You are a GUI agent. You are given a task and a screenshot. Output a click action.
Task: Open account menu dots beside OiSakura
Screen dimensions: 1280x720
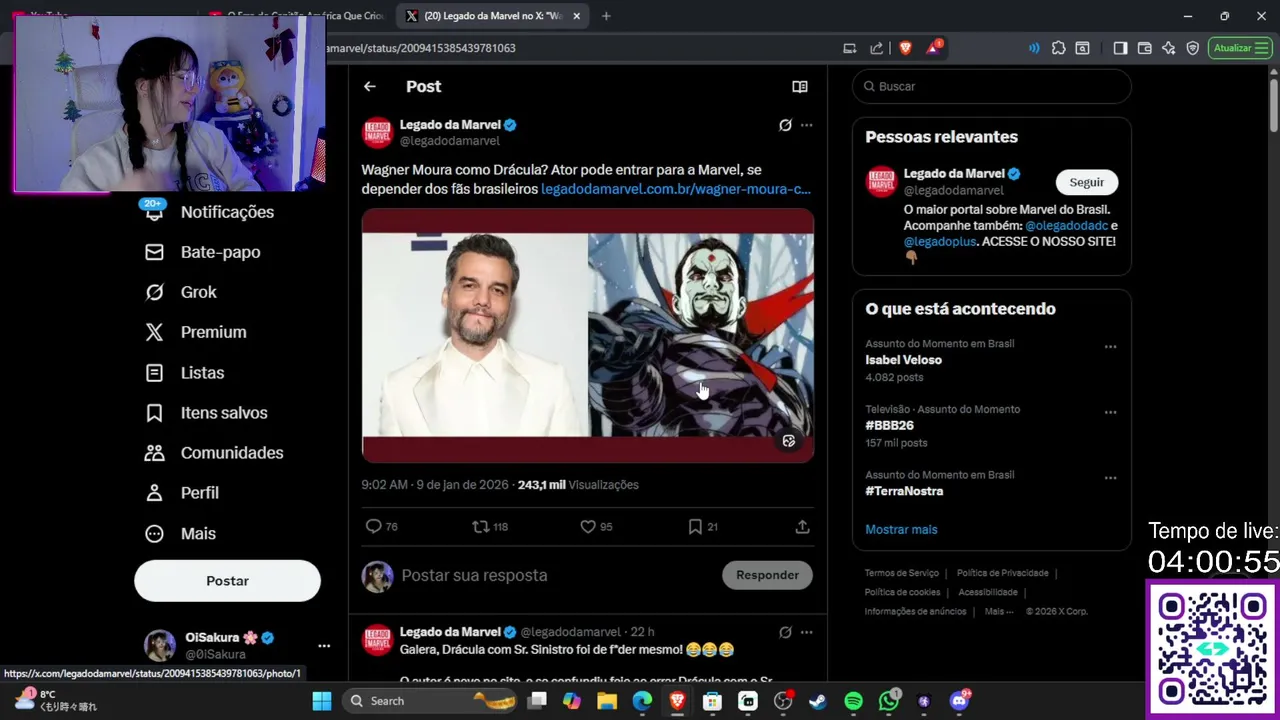[324, 646]
